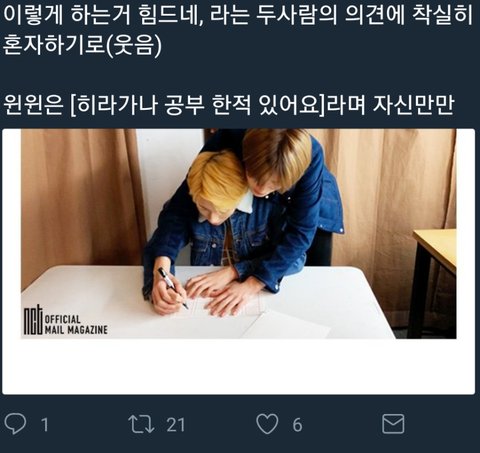Open the attached photo in the tweet
The height and width of the screenshot is (453, 480).
238,234
